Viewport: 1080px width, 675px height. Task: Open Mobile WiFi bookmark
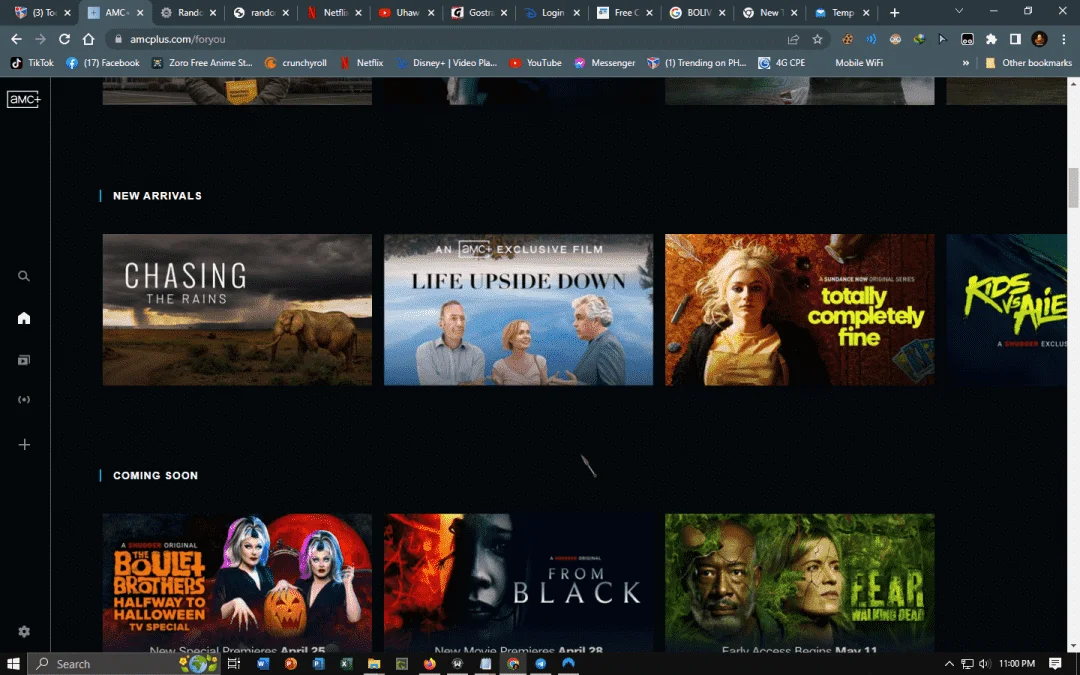click(858, 63)
